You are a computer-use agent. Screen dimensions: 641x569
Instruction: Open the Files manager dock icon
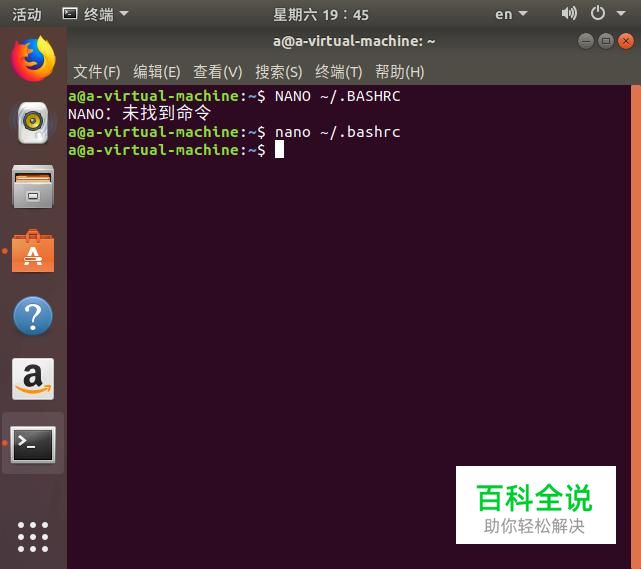tap(33, 186)
